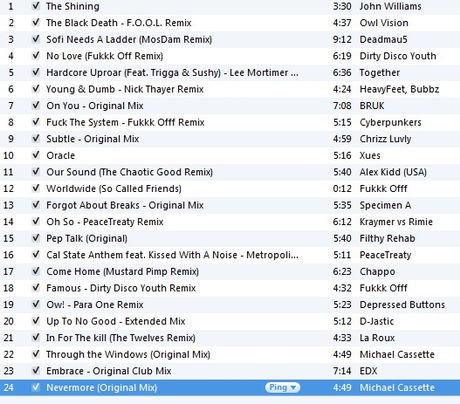Screen dimensions: 460x404
Task: Click the 7:14 duration of Embrace
Action: (x=342, y=371)
